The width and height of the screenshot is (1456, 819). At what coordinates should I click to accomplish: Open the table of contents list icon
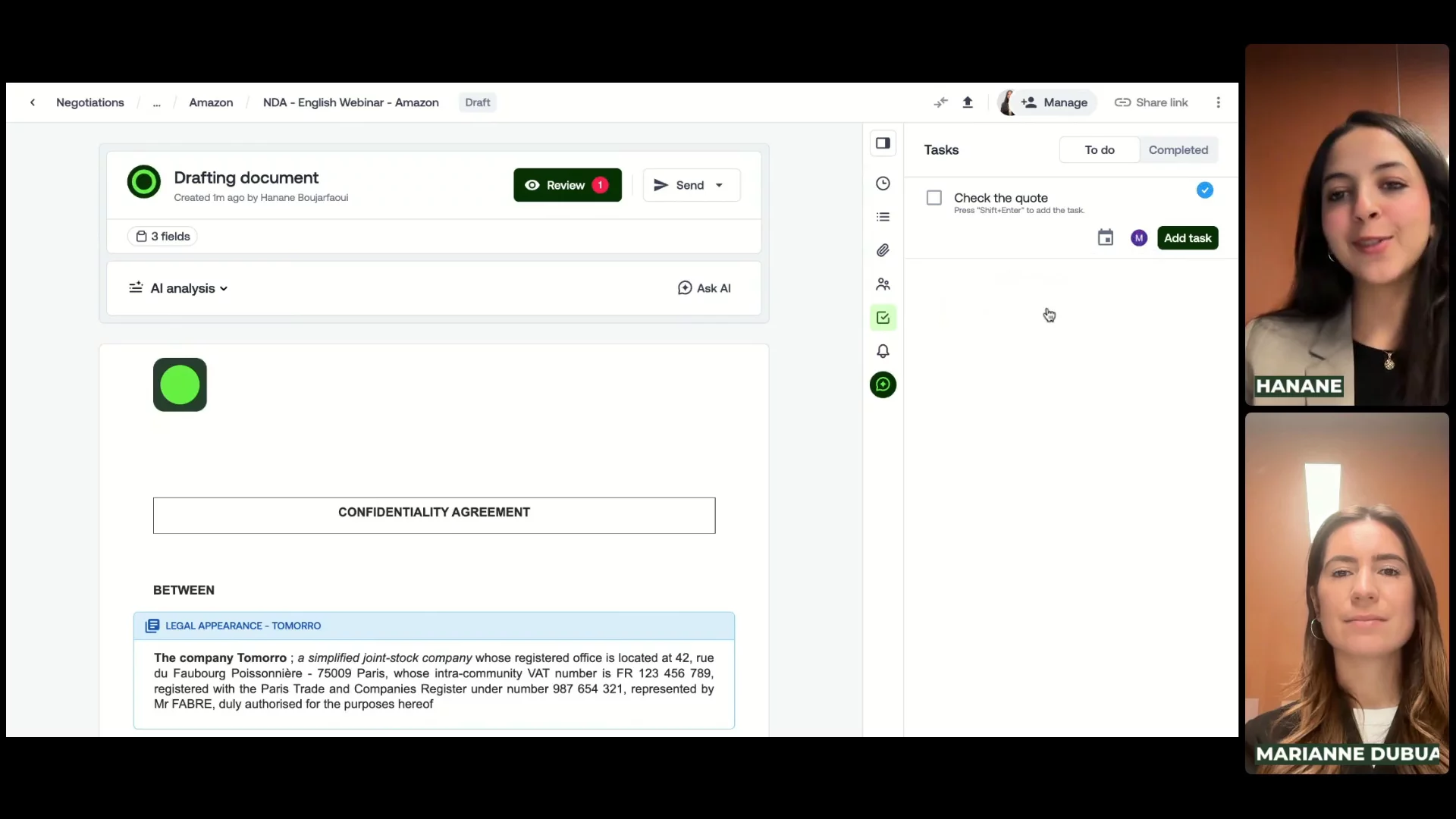[883, 217]
